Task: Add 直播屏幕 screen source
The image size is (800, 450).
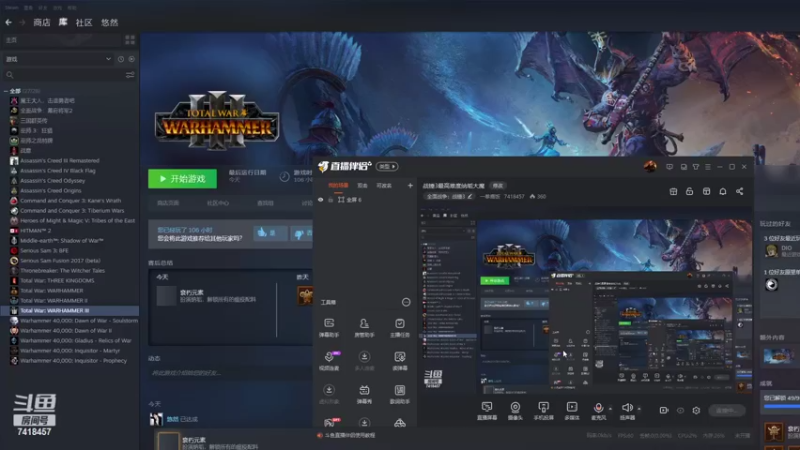Action: 487,411
